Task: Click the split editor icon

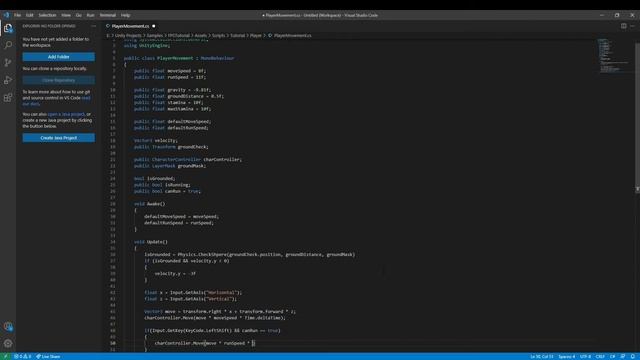Action: 623,26
